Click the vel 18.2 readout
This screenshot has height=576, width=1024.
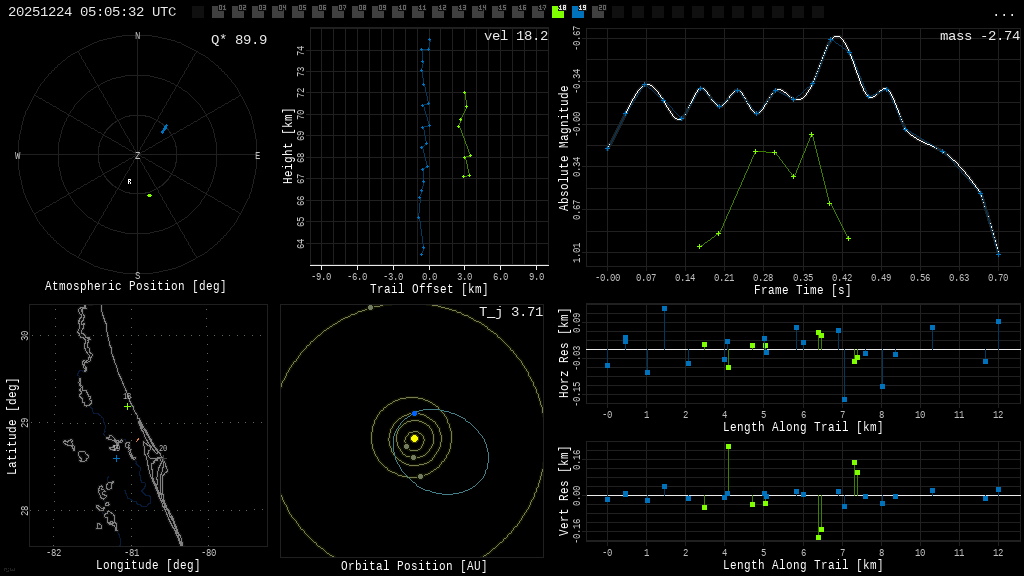(516, 36)
